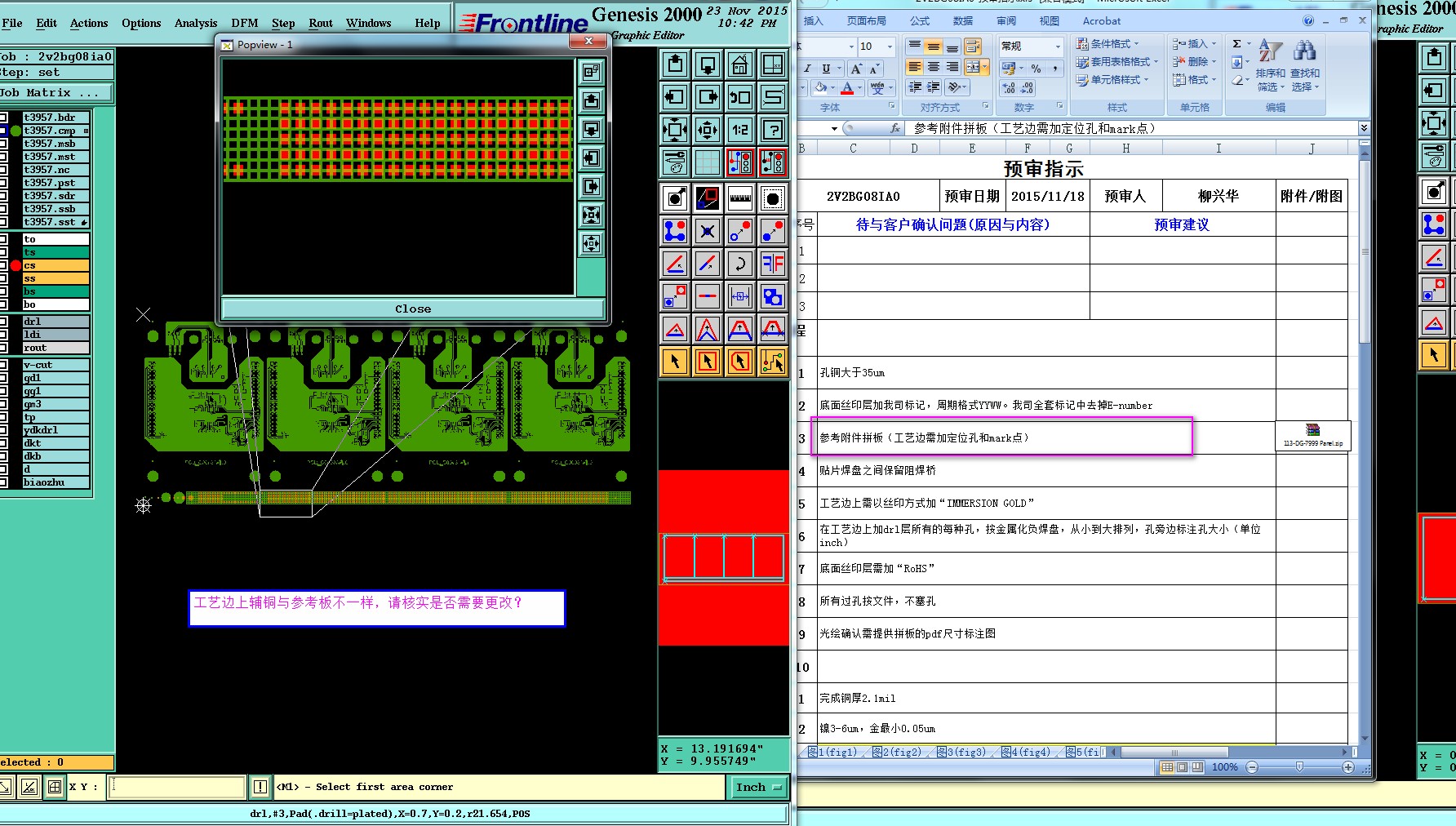Click the Excel zoom out minus button

pyautogui.click(x=1252, y=767)
